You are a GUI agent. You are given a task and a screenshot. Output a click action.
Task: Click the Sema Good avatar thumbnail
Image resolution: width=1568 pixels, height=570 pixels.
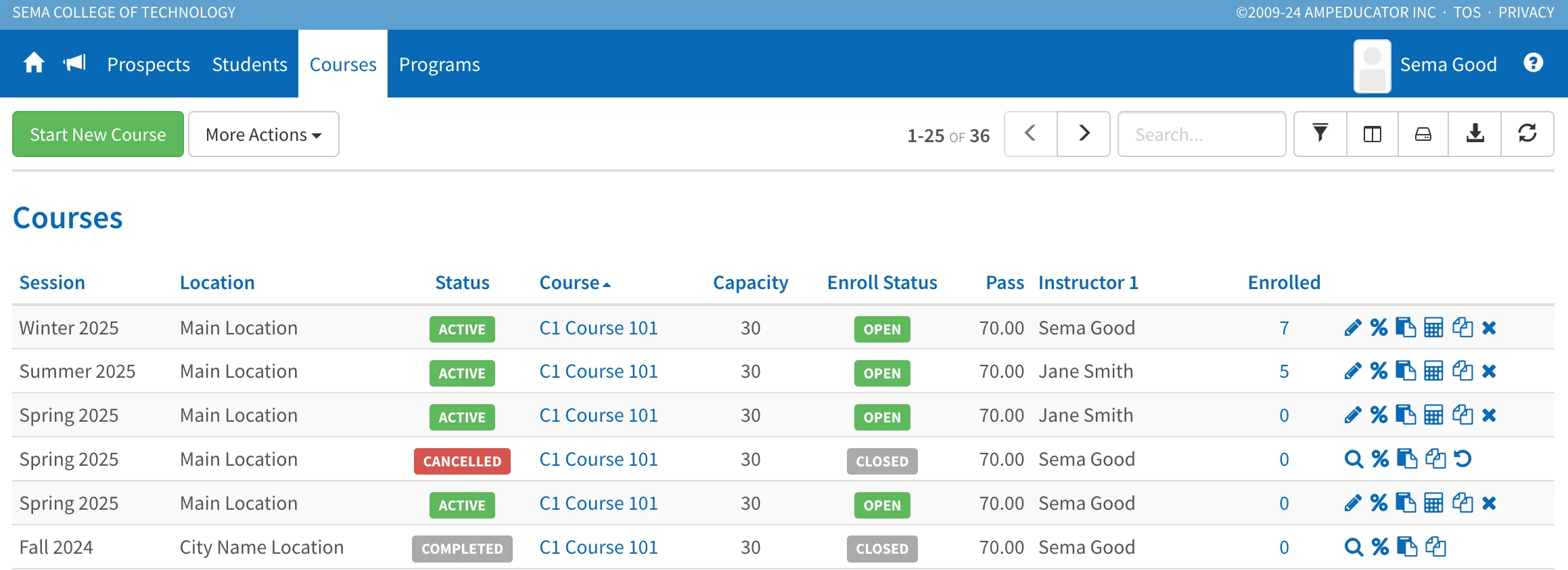1372,66
